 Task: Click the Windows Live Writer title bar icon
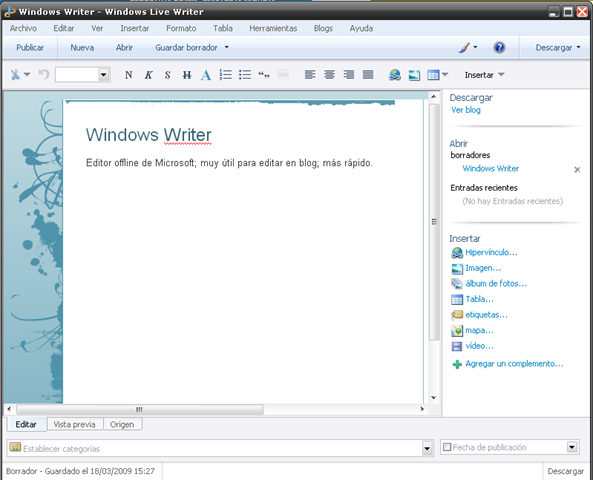coord(9,12)
